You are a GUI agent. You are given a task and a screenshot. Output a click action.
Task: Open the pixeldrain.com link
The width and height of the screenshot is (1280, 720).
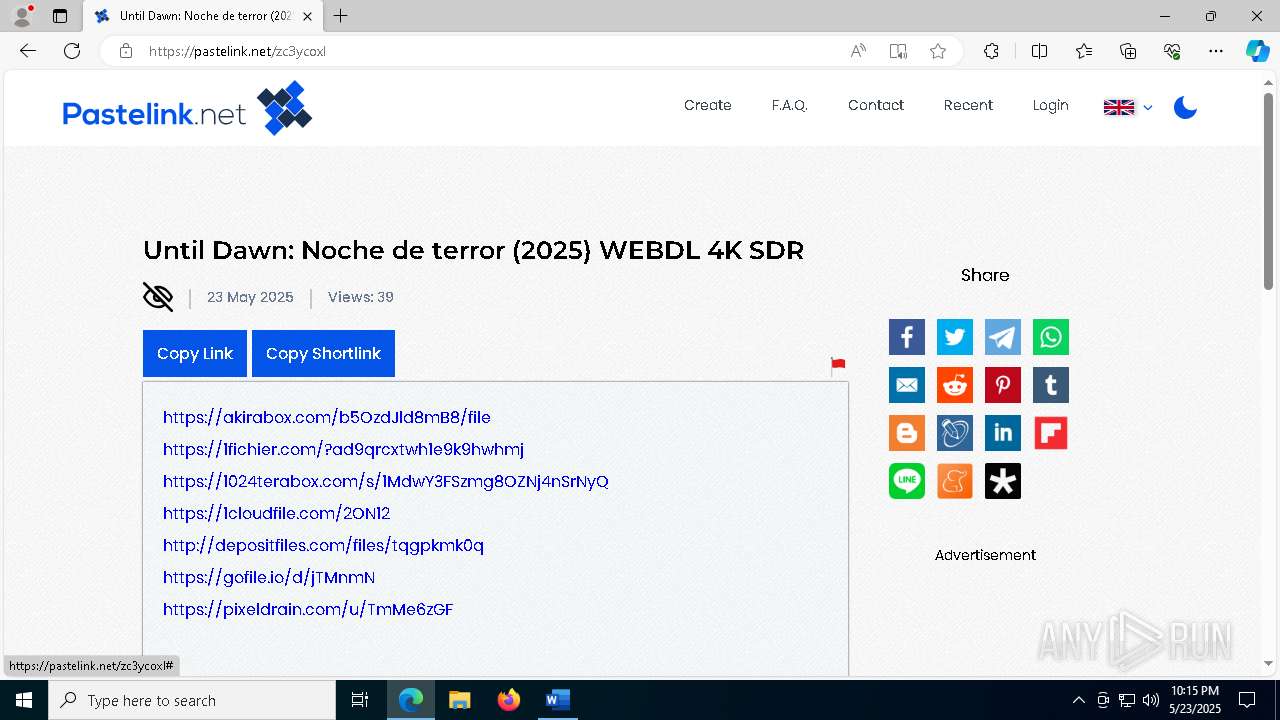pyautogui.click(x=308, y=609)
